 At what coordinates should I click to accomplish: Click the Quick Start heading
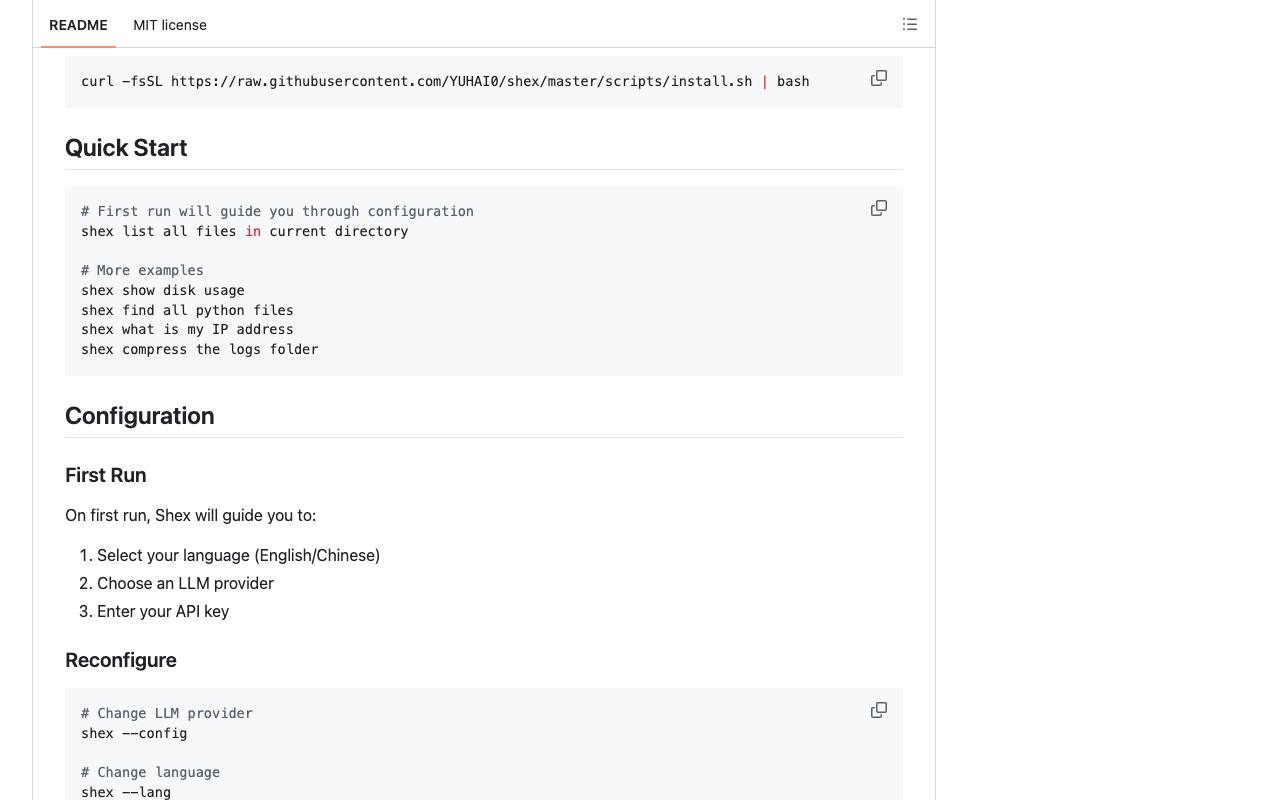pyautogui.click(x=126, y=148)
